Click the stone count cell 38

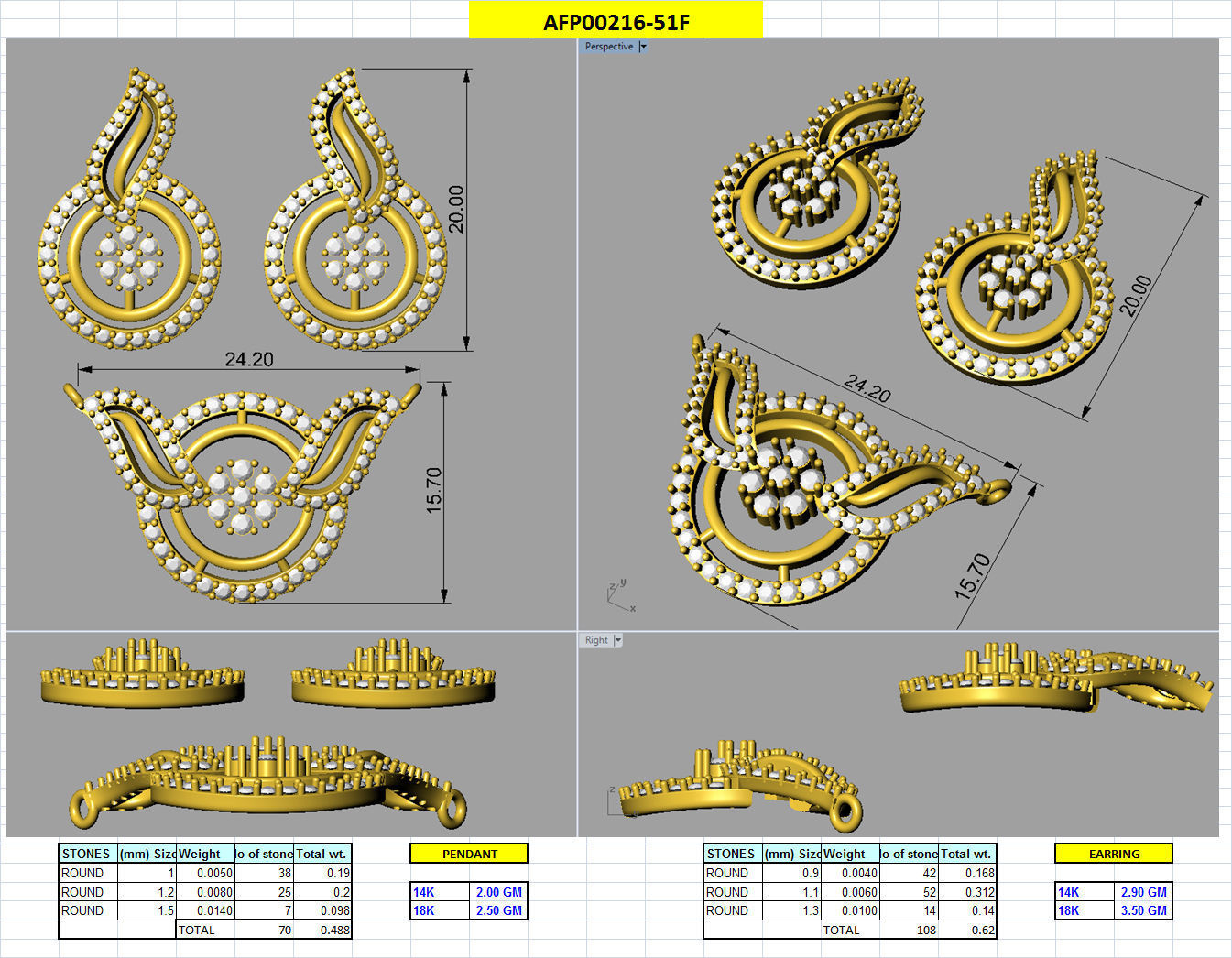pyautogui.click(x=264, y=873)
